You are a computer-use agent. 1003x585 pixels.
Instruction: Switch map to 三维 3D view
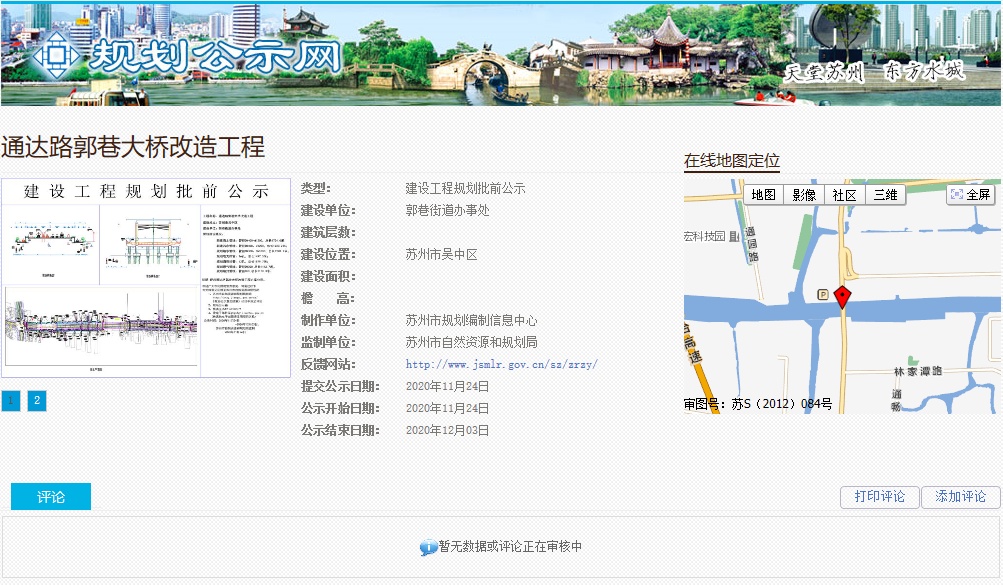click(x=885, y=195)
